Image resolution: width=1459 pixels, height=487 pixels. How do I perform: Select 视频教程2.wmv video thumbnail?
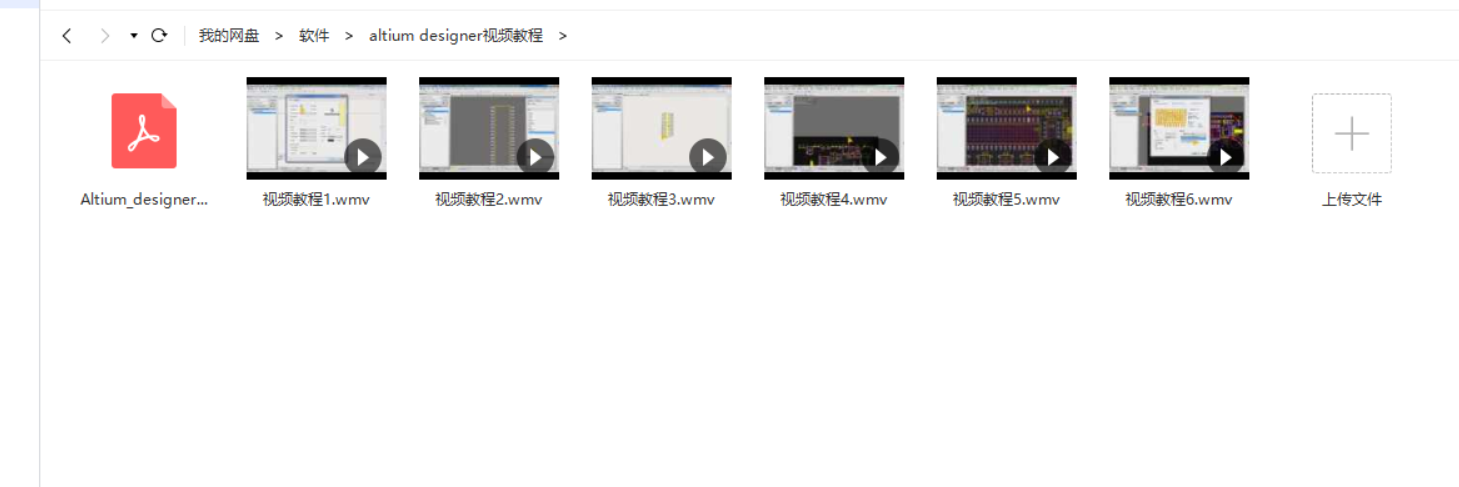(489, 128)
